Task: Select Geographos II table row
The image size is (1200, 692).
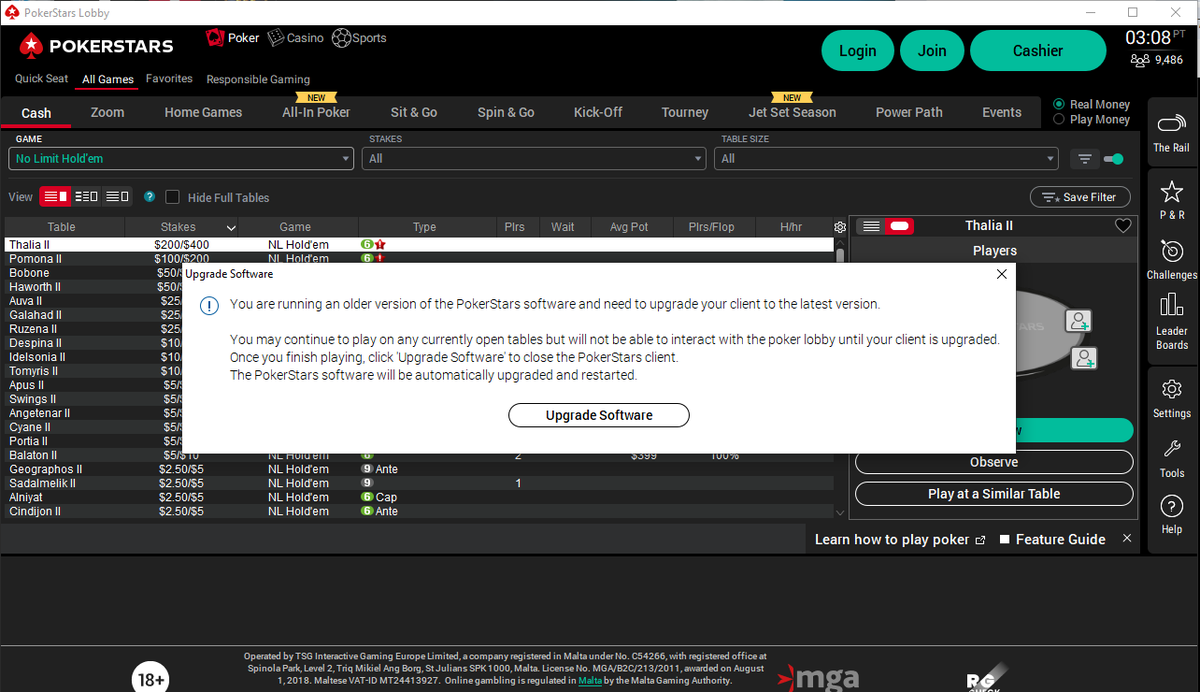Action: tap(418, 469)
